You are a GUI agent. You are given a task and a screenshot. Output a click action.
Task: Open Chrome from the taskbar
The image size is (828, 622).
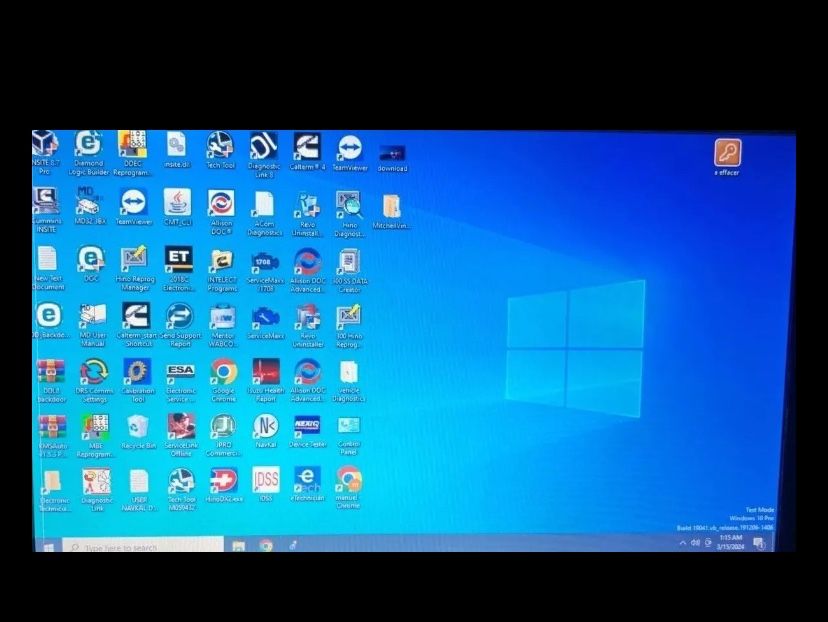click(x=266, y=546)
